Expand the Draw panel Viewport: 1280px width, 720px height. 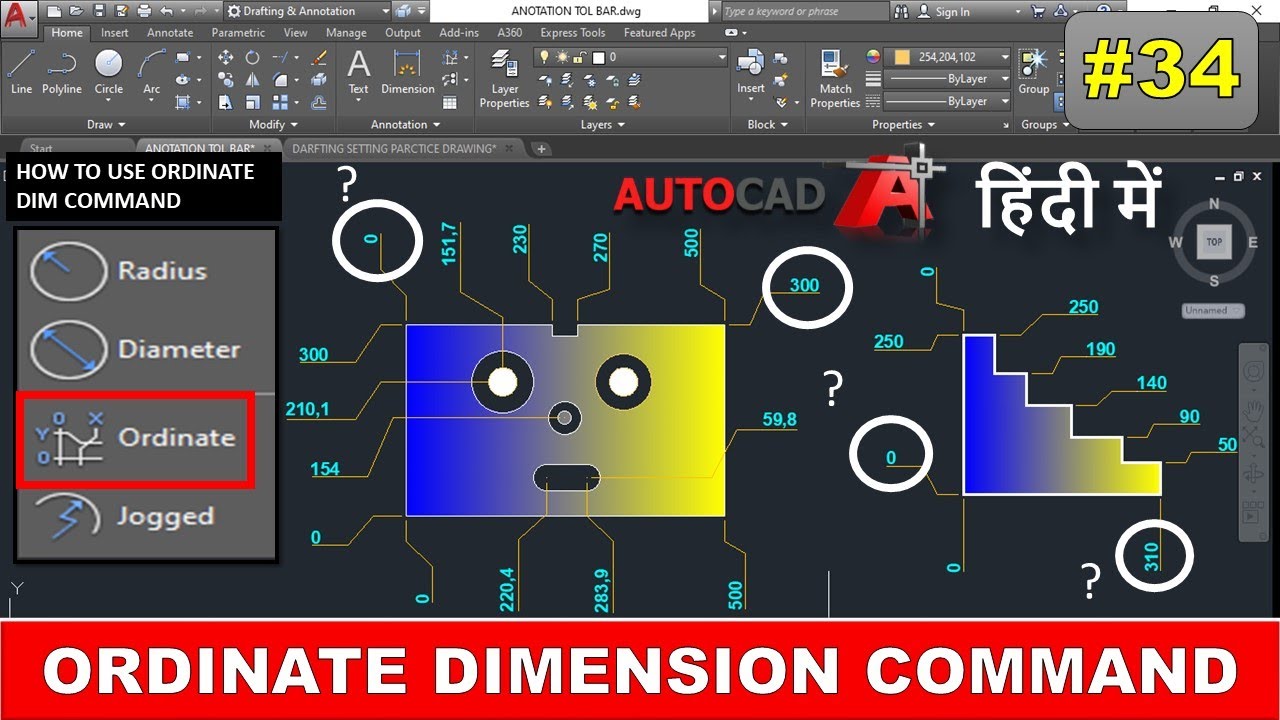pyautogui.click(x=106, y=125)
